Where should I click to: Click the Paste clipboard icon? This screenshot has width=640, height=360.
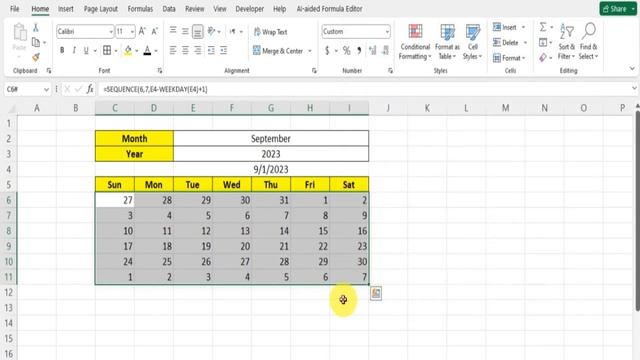point(20,32)
